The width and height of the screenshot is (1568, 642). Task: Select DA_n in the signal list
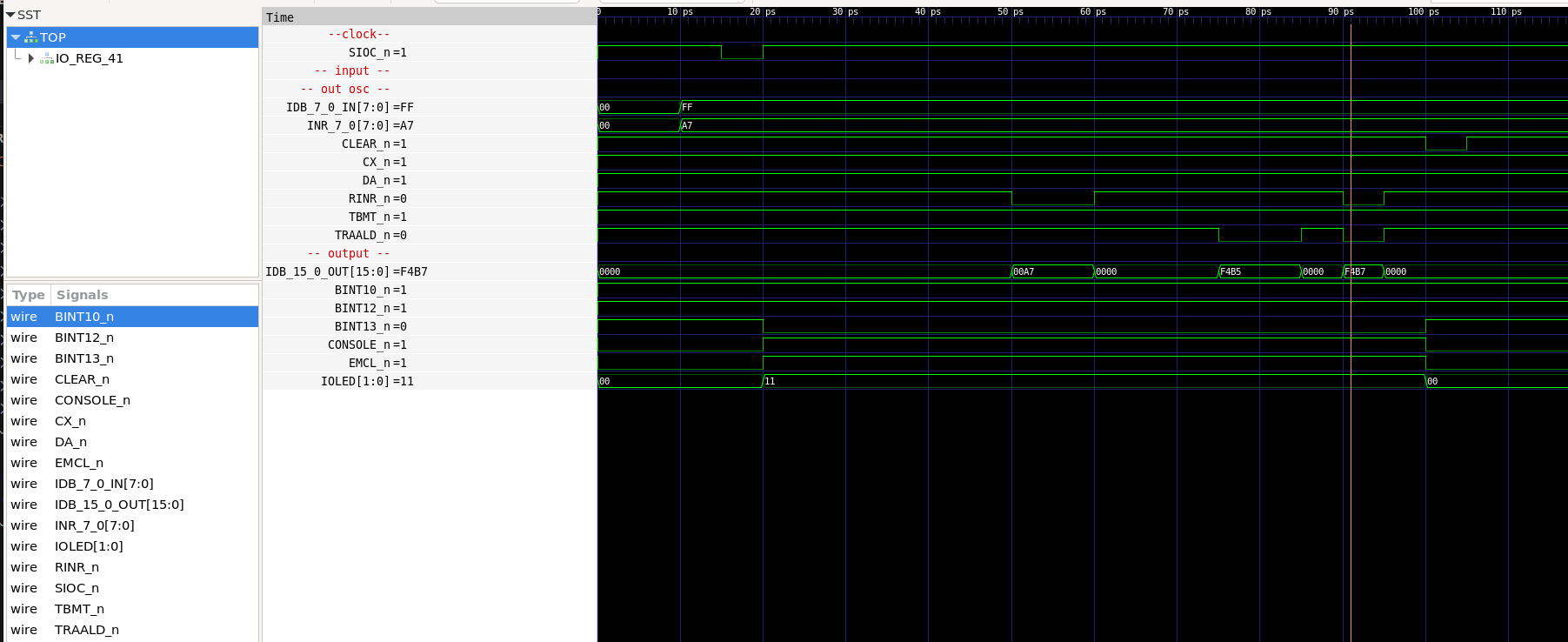[132, 442]
